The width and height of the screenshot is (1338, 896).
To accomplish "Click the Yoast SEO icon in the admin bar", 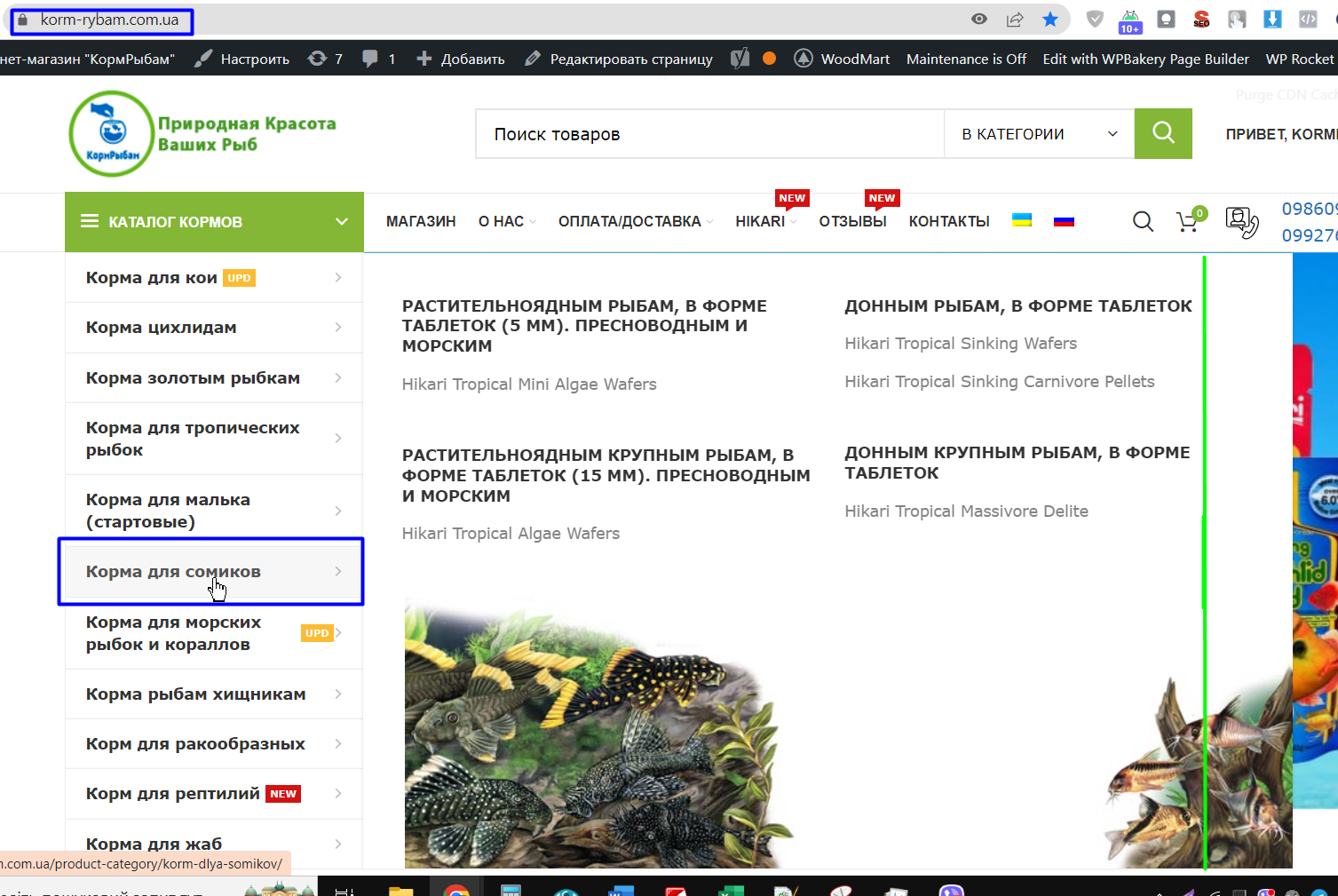I will (740, 59).
